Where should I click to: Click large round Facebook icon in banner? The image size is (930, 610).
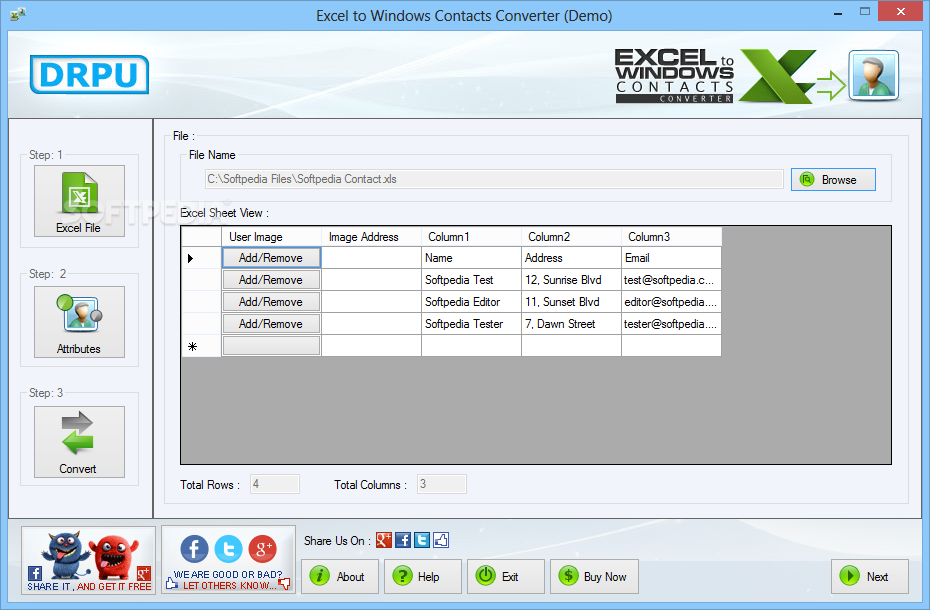point(194,549)
